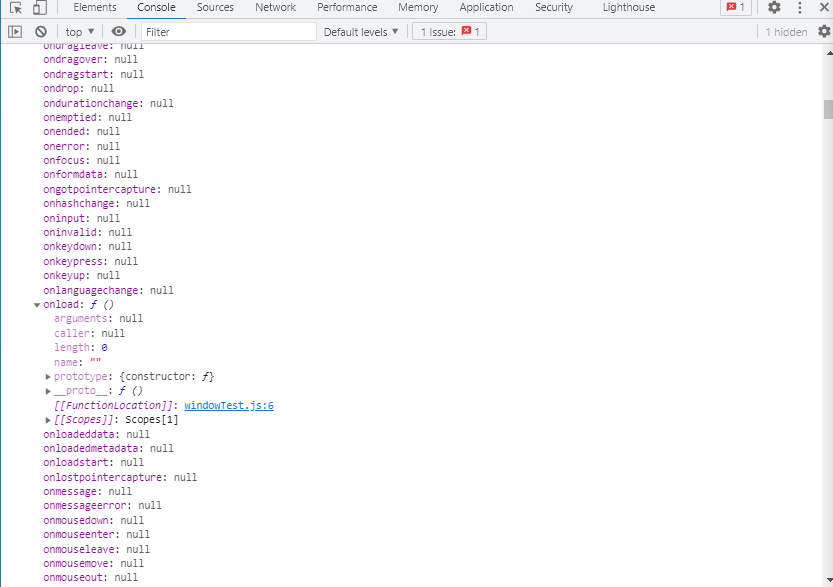The image size is (833, 587).
Task: Select the onlostpointercapture property row
Action: (120, 477)
